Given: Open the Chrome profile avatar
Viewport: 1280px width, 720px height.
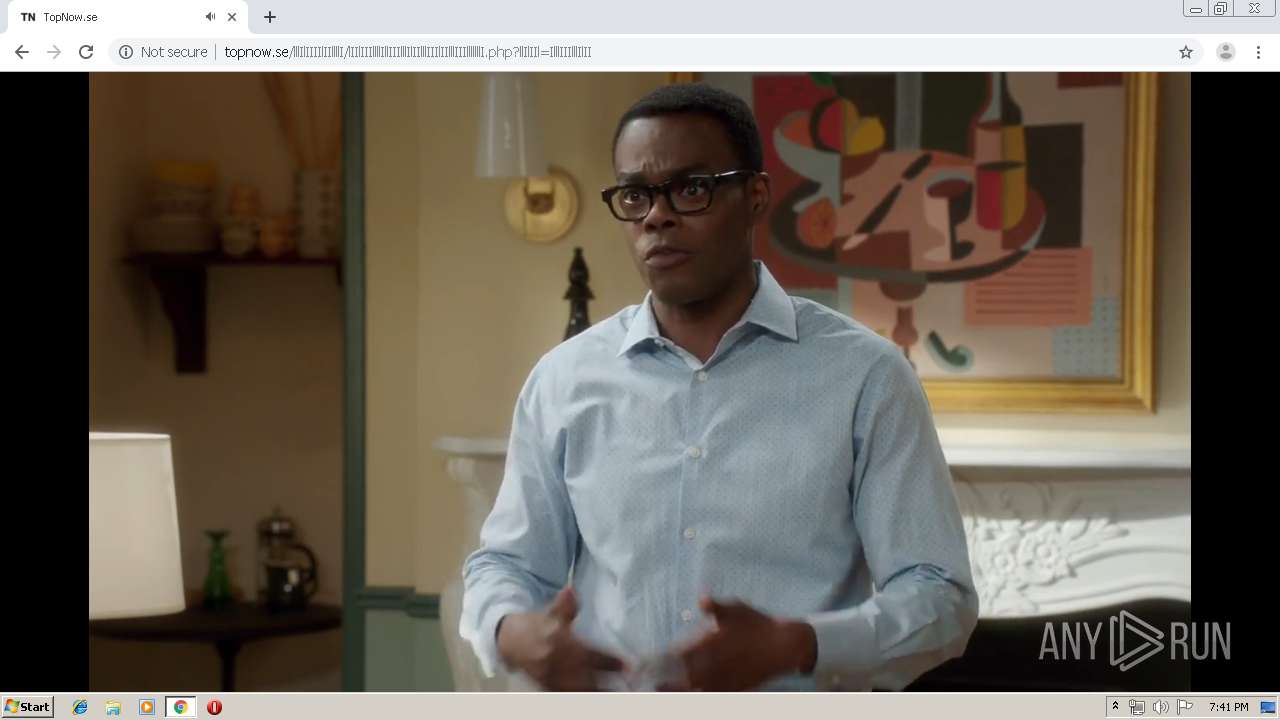Looking at the screenshot, I should 1226,52.
